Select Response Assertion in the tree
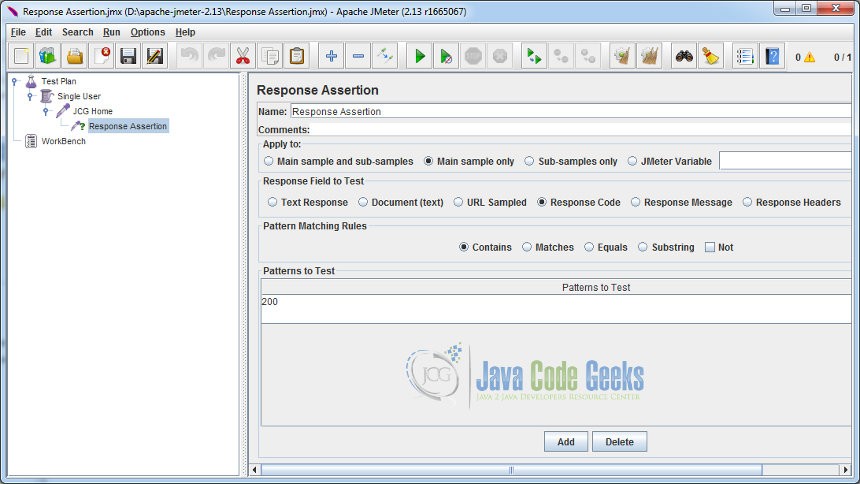The height and width of the screenshot is (484, 860). point(128,126)
